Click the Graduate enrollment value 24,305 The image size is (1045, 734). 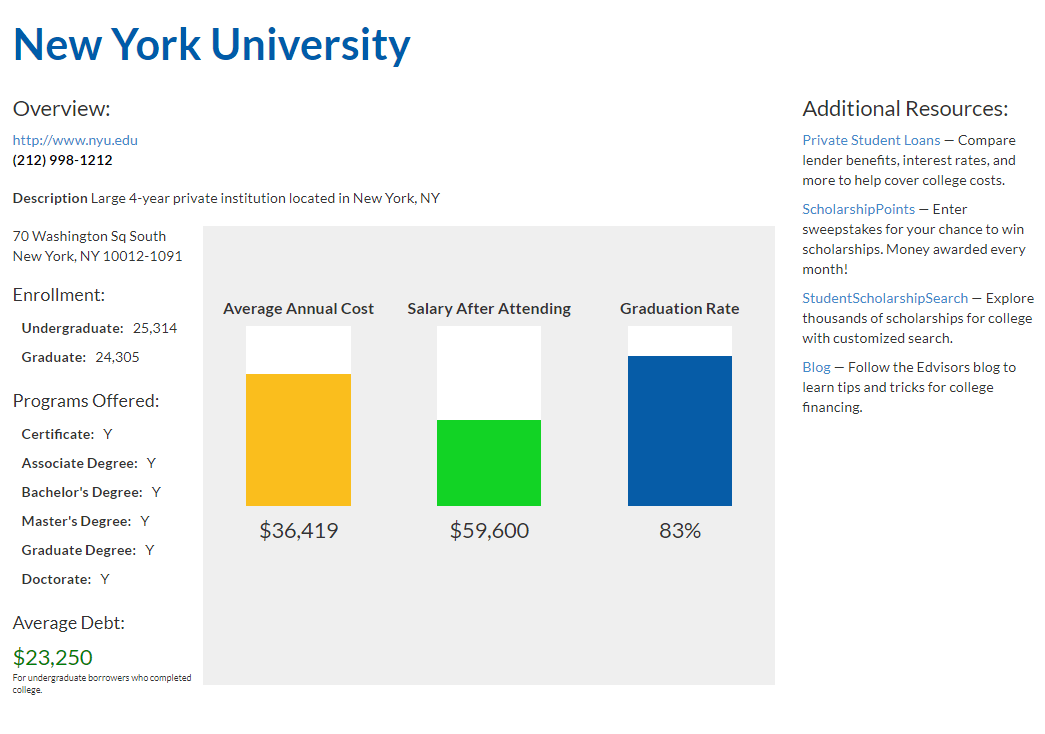pyautogui.click(x=117, y=357)
